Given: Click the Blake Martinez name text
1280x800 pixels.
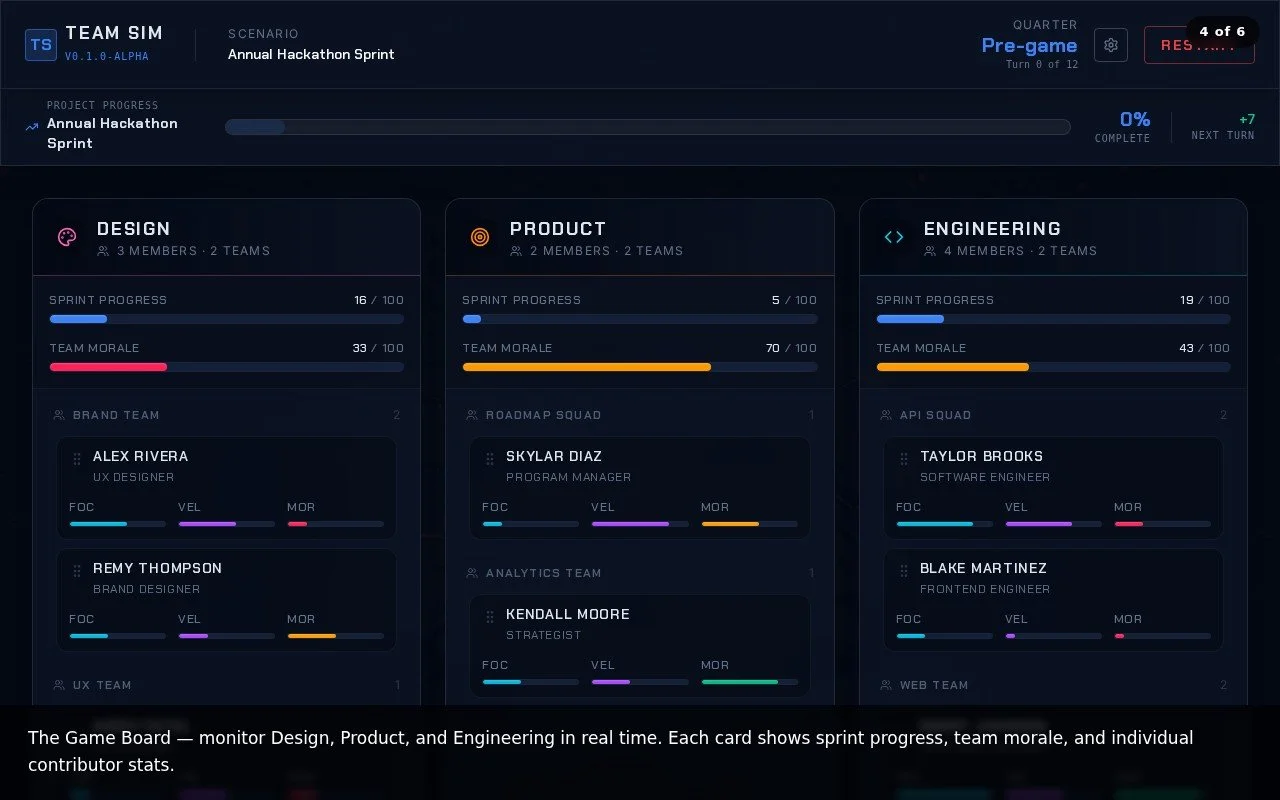Looking at the screenshot, I should pyautogui.click(x=984, y=568).
